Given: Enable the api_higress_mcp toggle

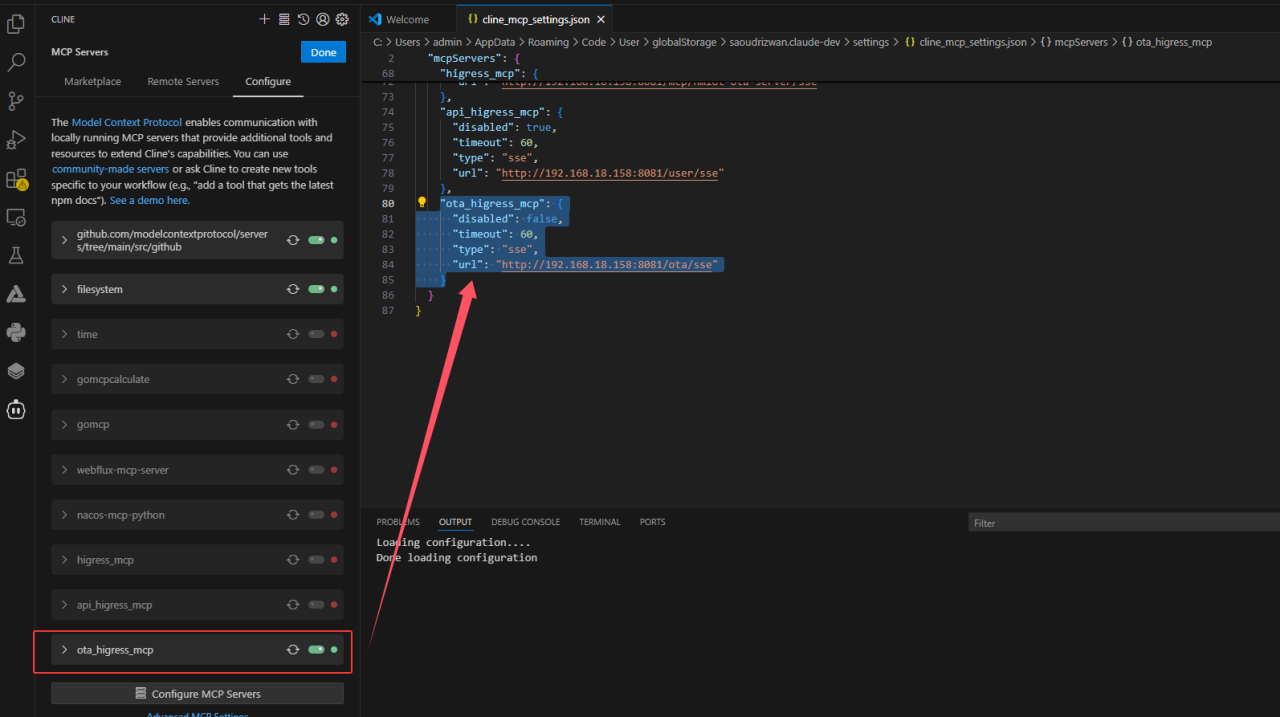Looking at the screenshot, I should pyautogui.click(x=316, y=605).
